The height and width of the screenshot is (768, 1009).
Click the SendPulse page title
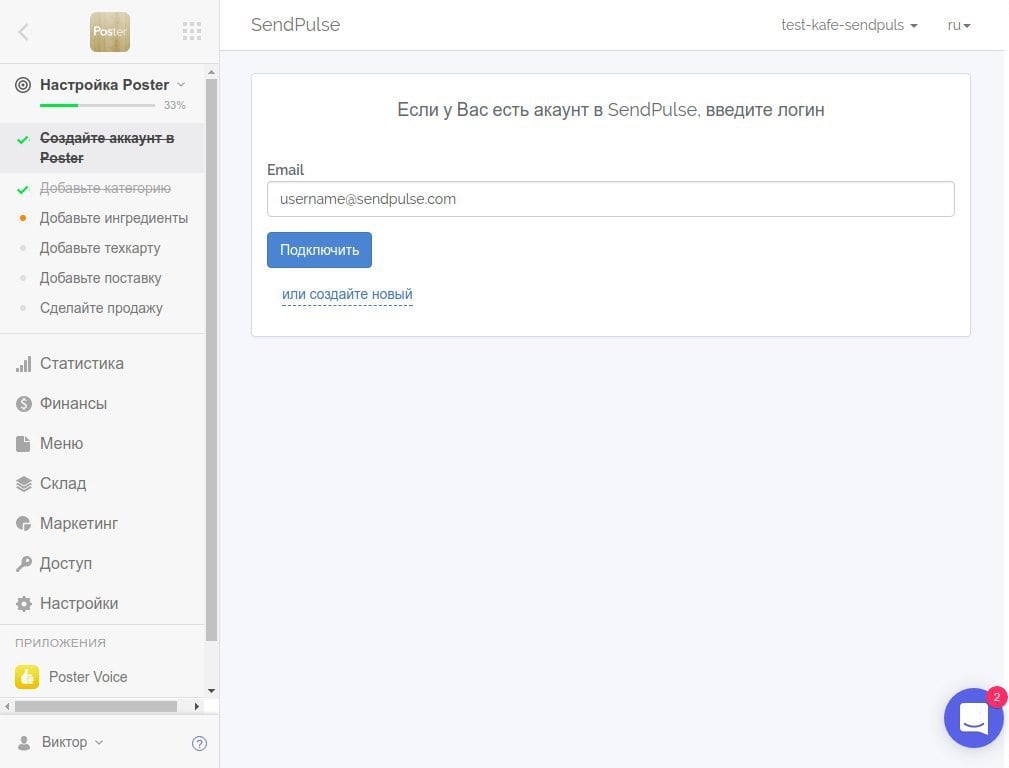(x=295, y=24)
